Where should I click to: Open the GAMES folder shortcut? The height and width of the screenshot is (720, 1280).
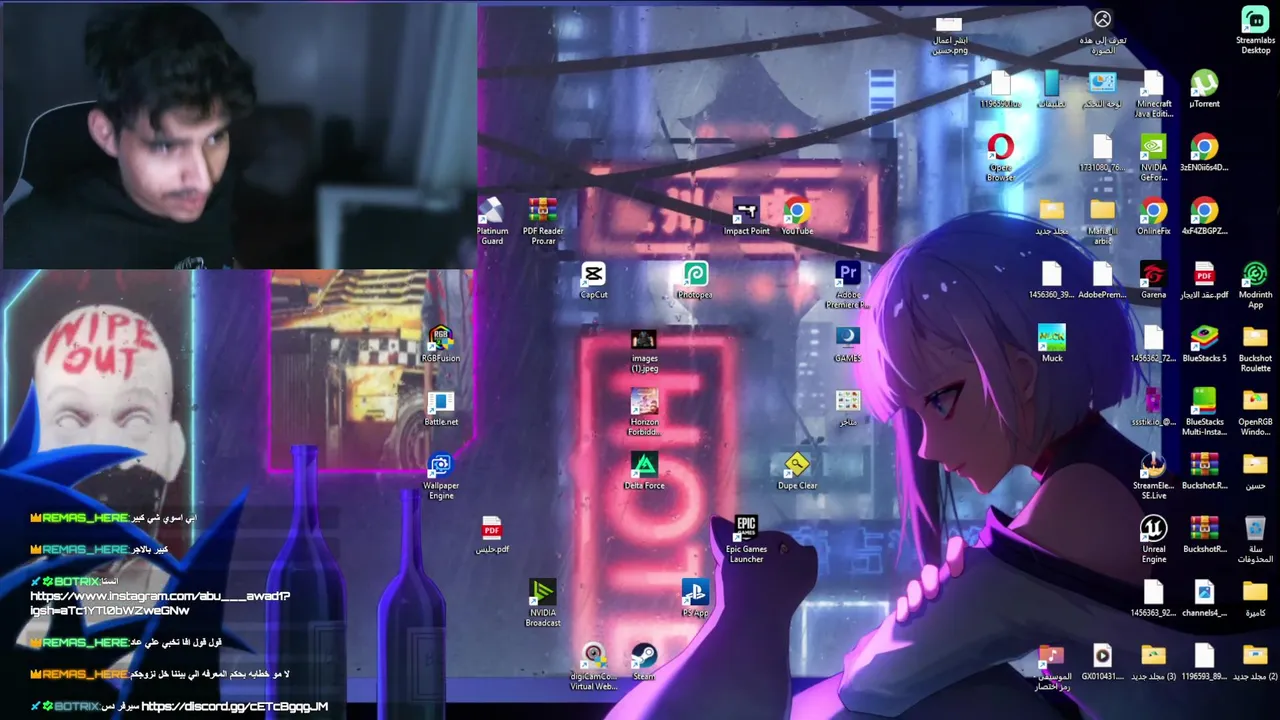[x=848, y=344]
